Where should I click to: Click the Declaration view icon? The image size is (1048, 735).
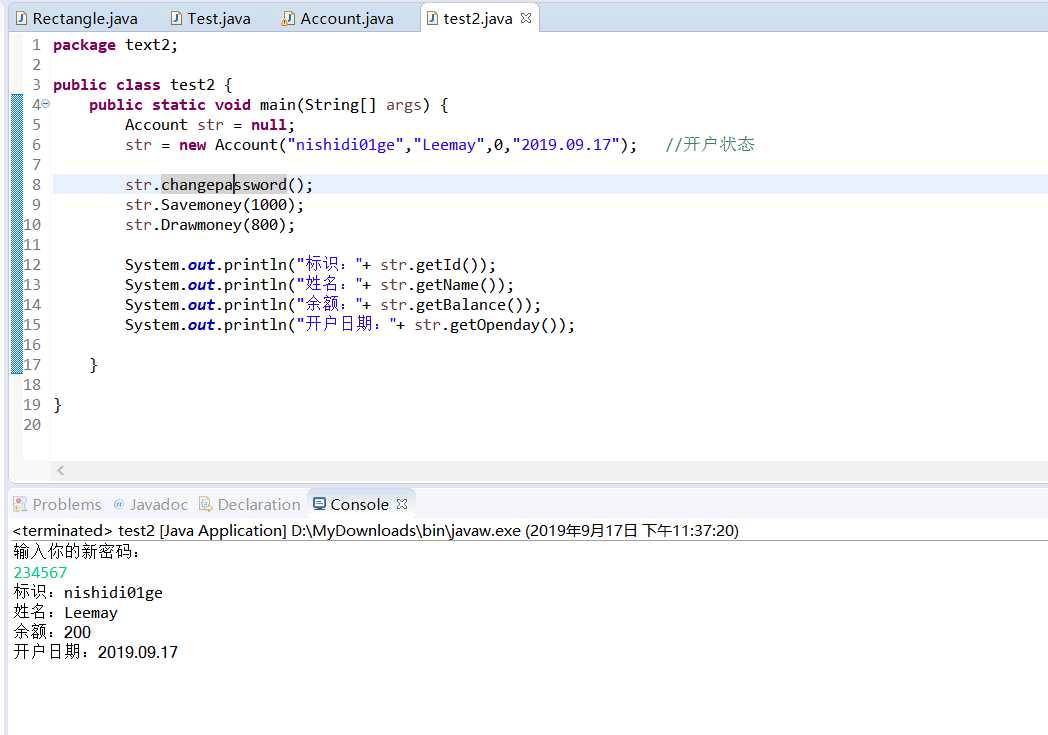tap(205, 504)
